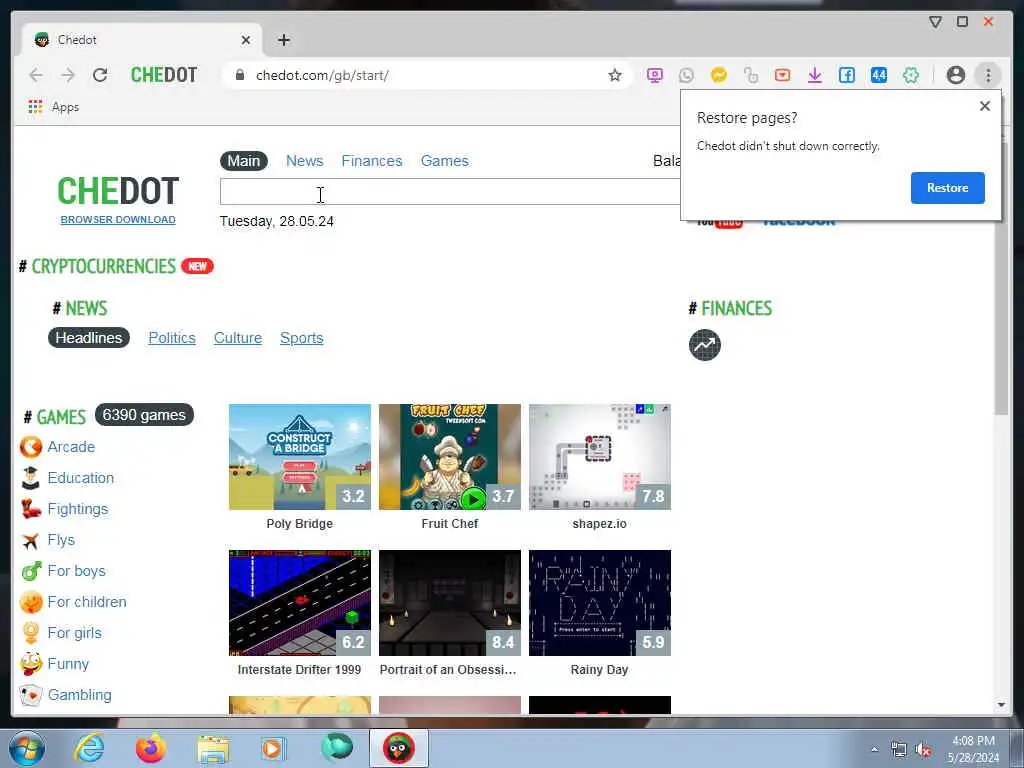Open the Gambling games category
The width and height of the screenshot is (1024, 768).
click(79, 695)
